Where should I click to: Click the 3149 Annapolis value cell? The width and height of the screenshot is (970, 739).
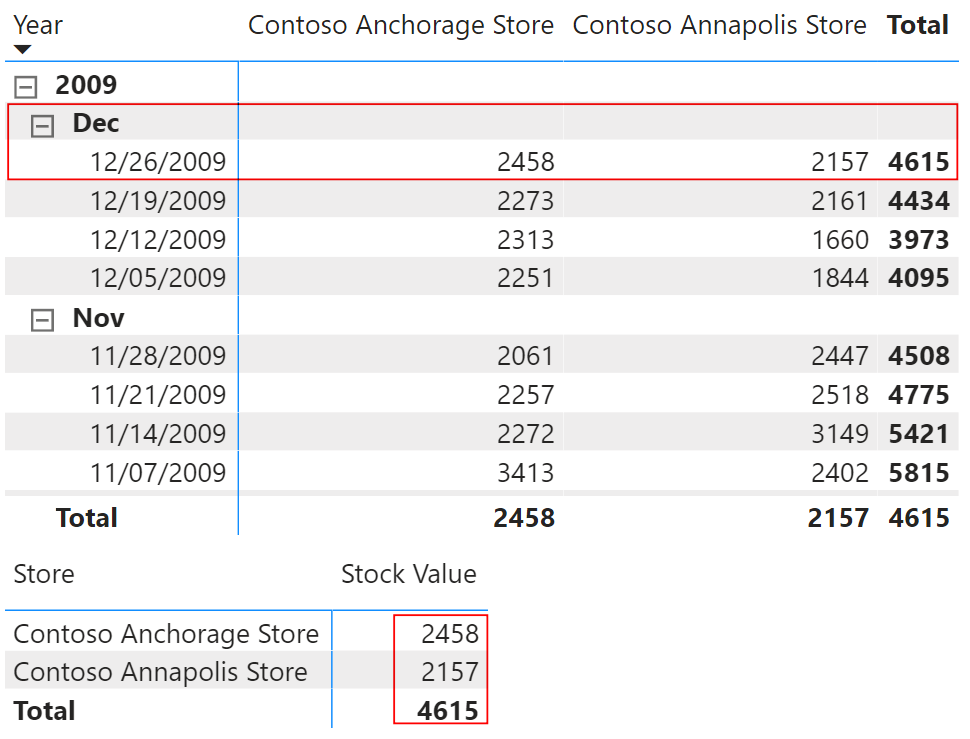pos(839,434)
